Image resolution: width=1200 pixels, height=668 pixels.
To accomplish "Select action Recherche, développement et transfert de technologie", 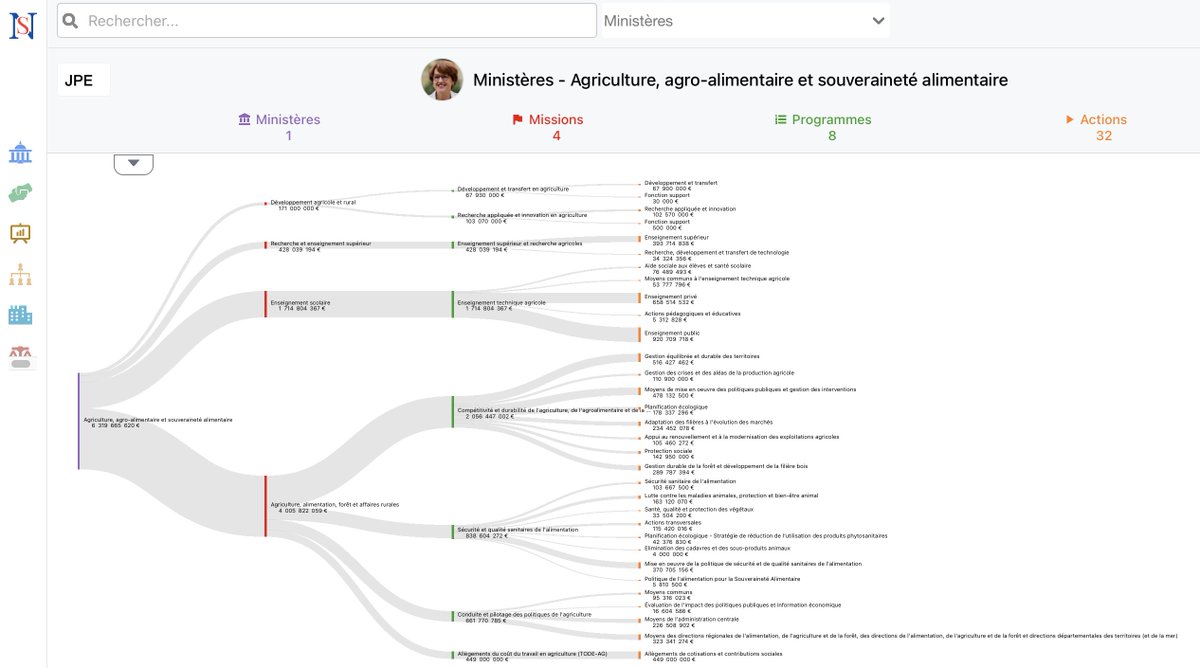I will tap(716, 255).
